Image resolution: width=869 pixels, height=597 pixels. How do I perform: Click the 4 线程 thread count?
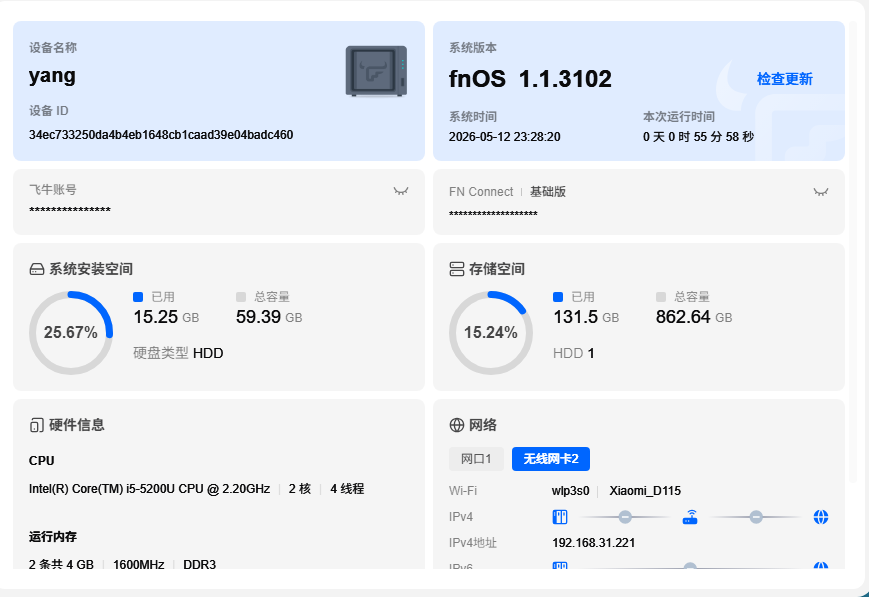(x=347, y=489)
